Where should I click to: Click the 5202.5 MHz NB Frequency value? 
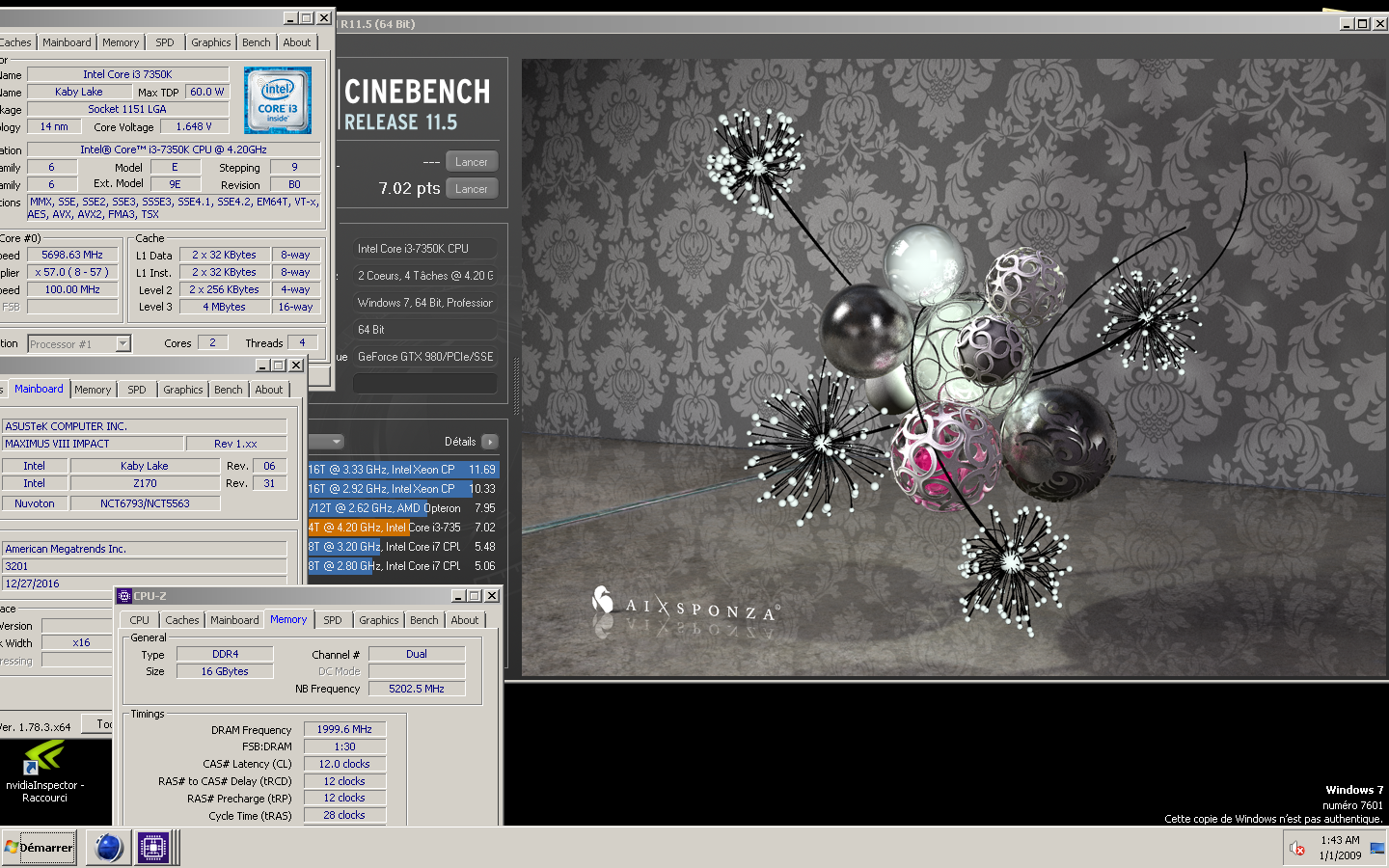coord(417,689)
